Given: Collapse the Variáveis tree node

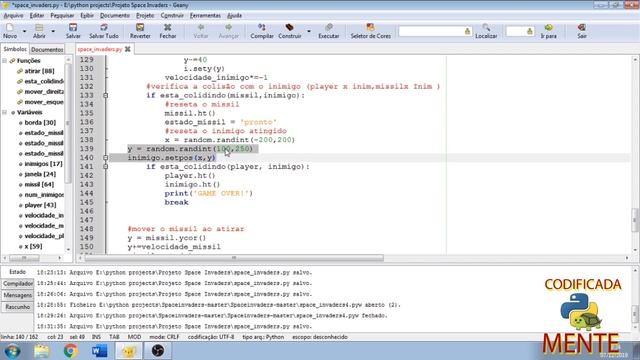Looking at the screenshot, I should click(4, 112).
